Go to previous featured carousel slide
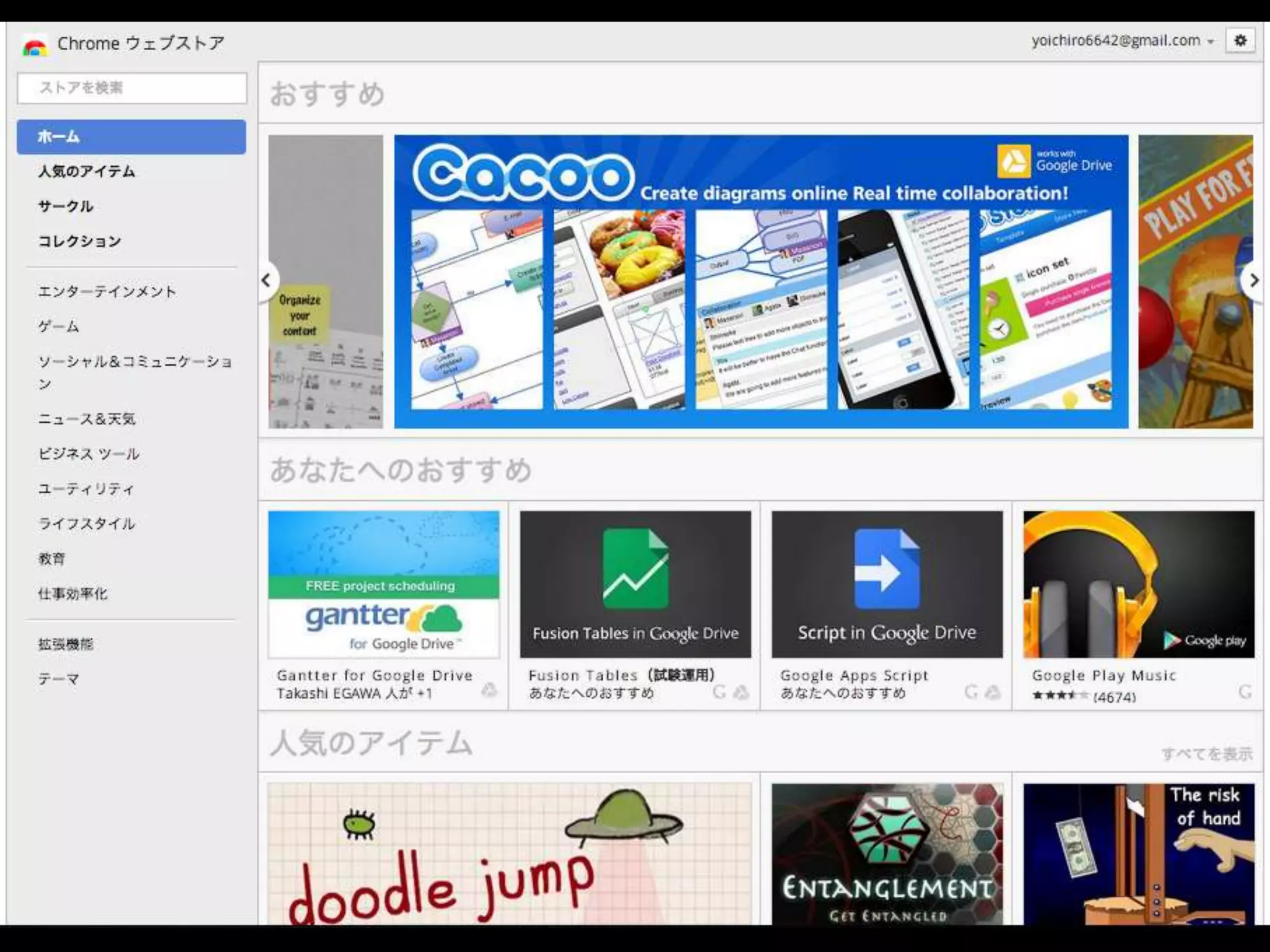1270x952 pixels. [x=267, y=281]
